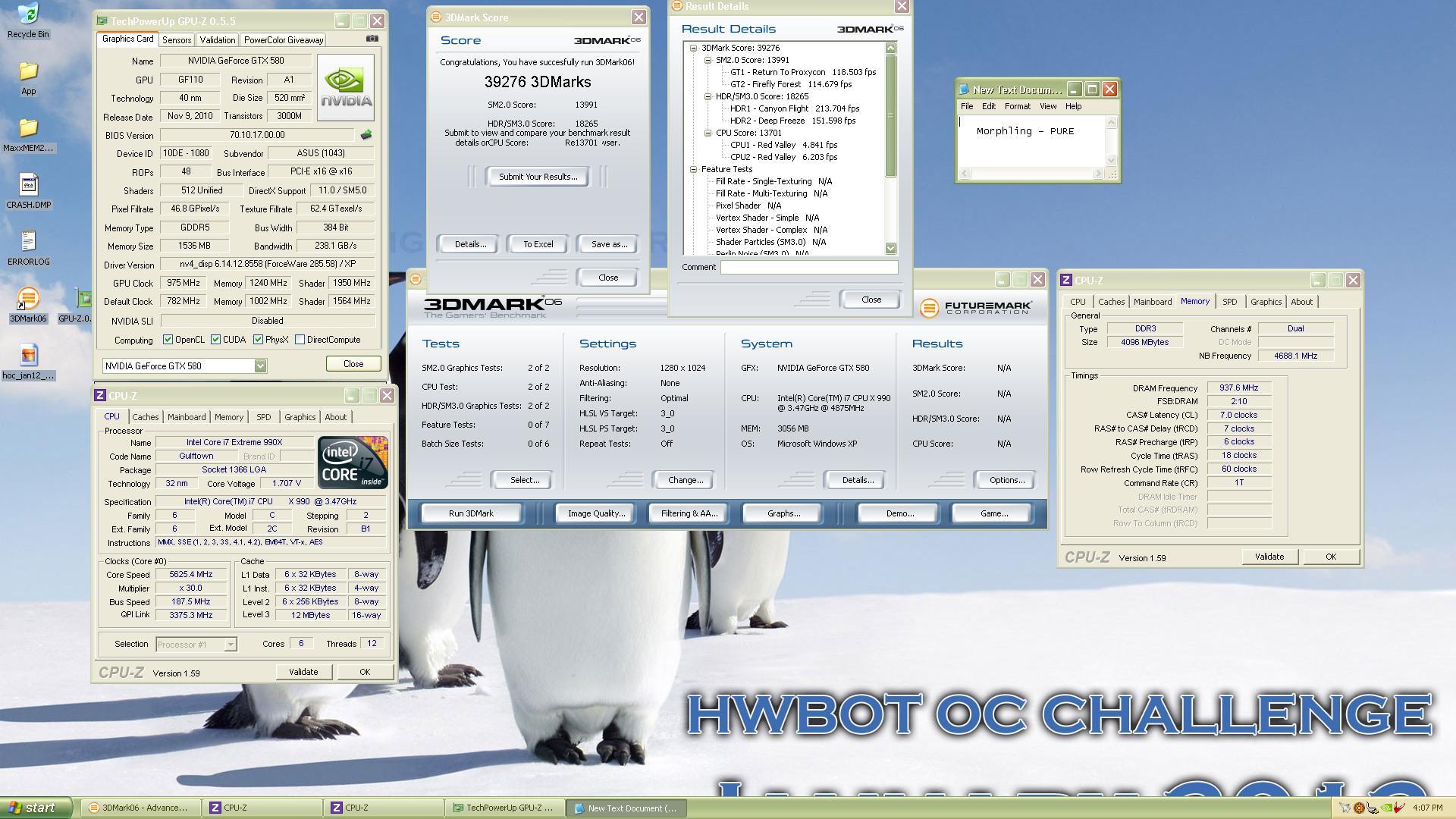Screen dimensions: 1456x819
Task: Open the Graphs button in 3DMark06
Action: point(783,513)
